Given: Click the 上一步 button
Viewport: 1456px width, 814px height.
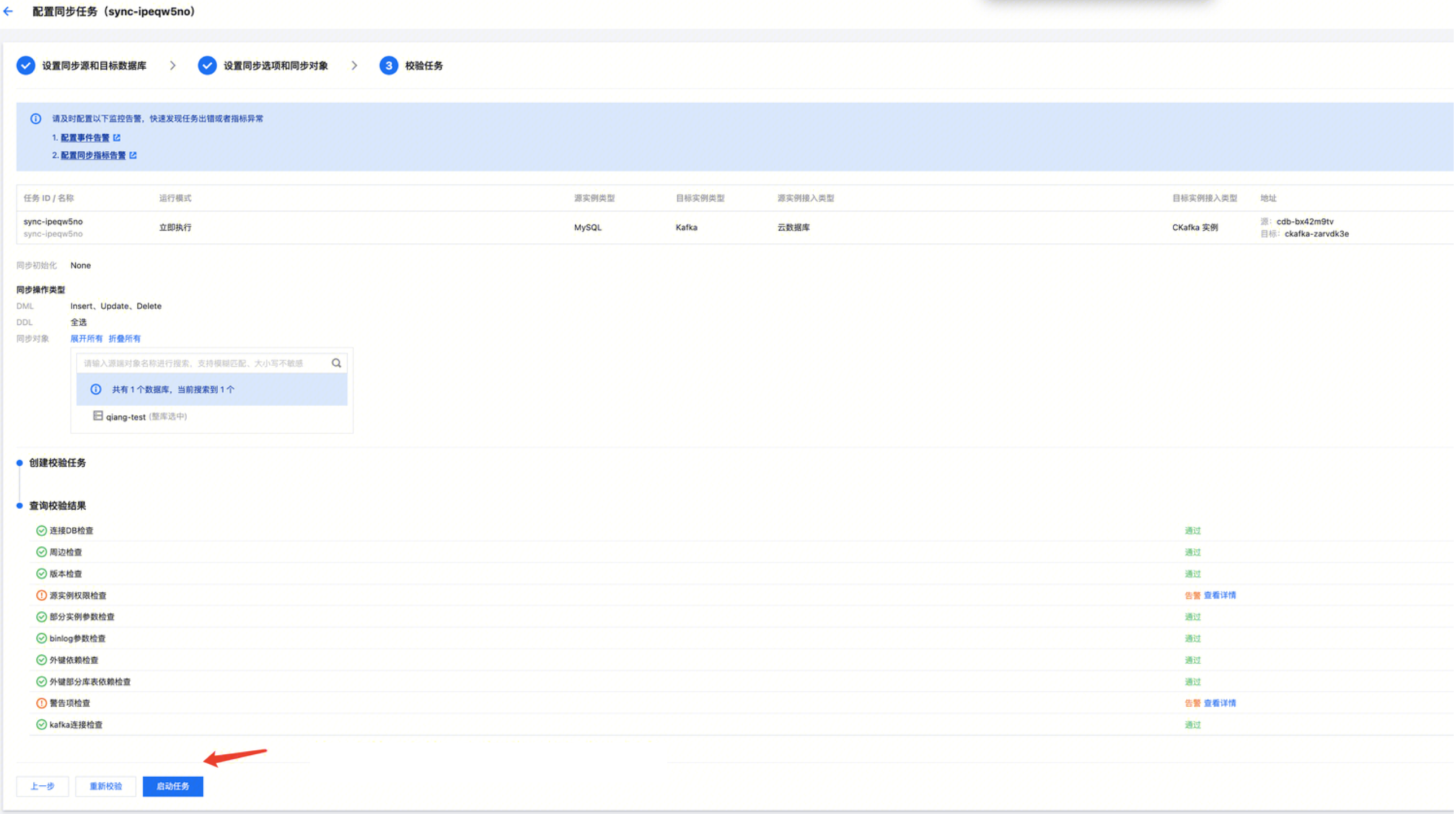Looking at the screenshot, I should coord(42,786).
